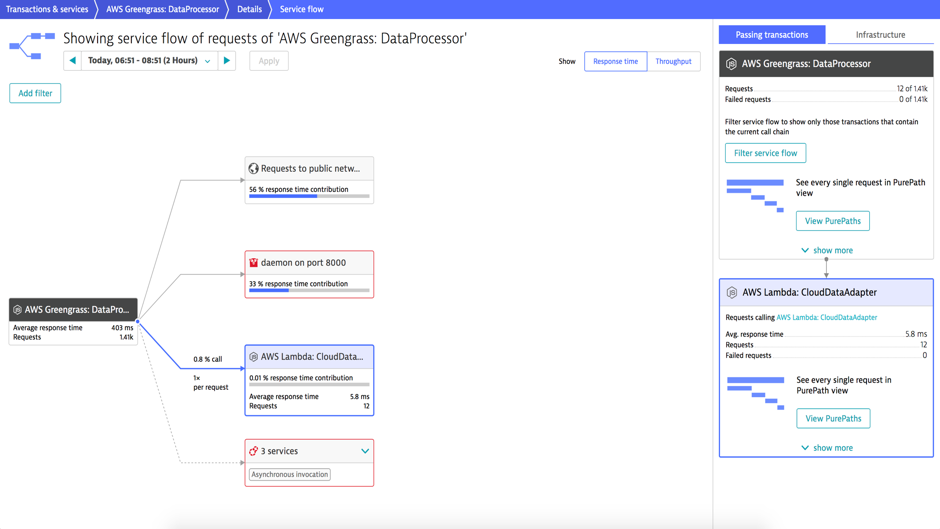Click 0.01% response time contribution bar
Screen dimensions: 940x529
[x=309, y=384]
